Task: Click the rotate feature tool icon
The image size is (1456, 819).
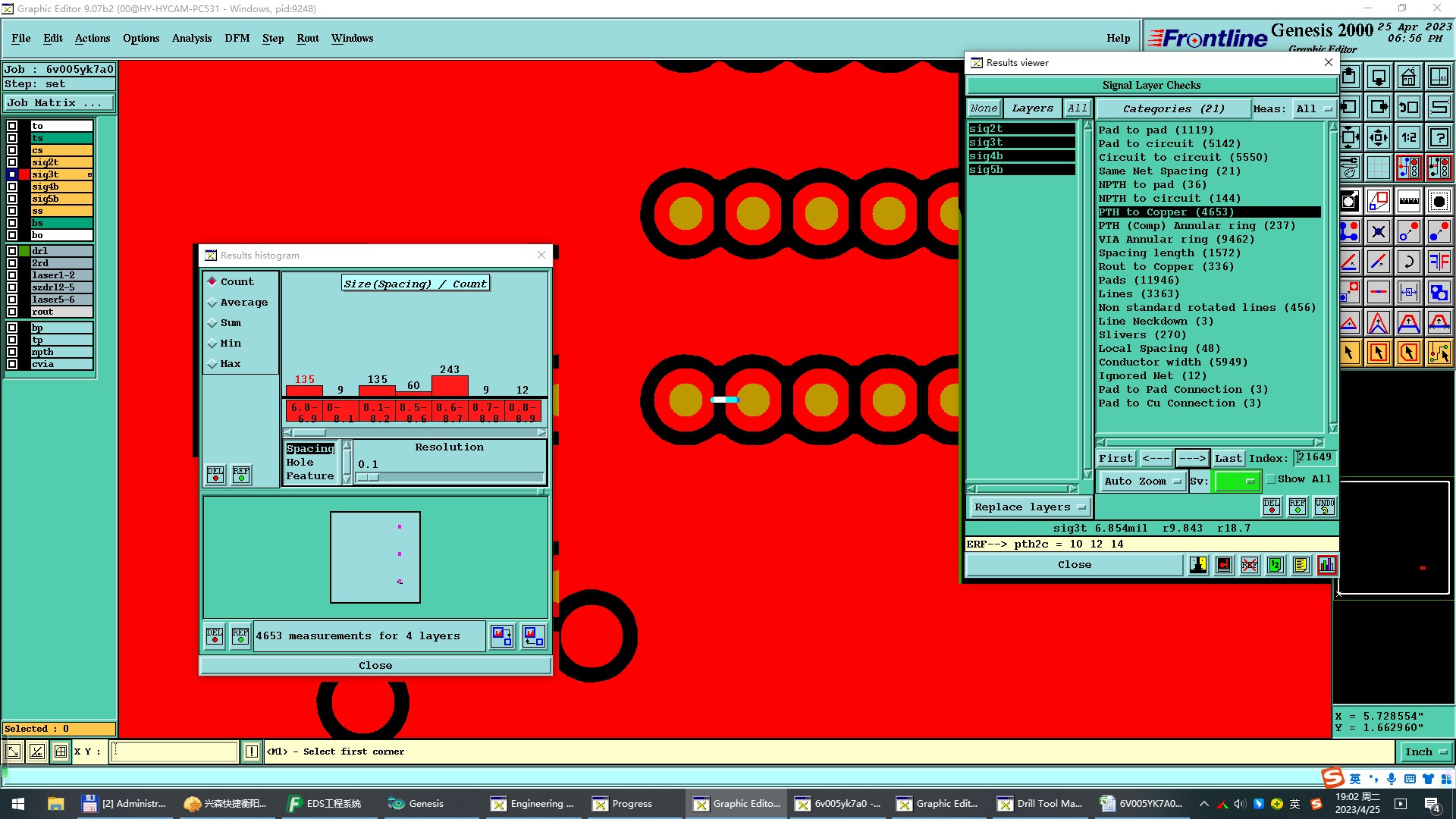Action: 1408,262
